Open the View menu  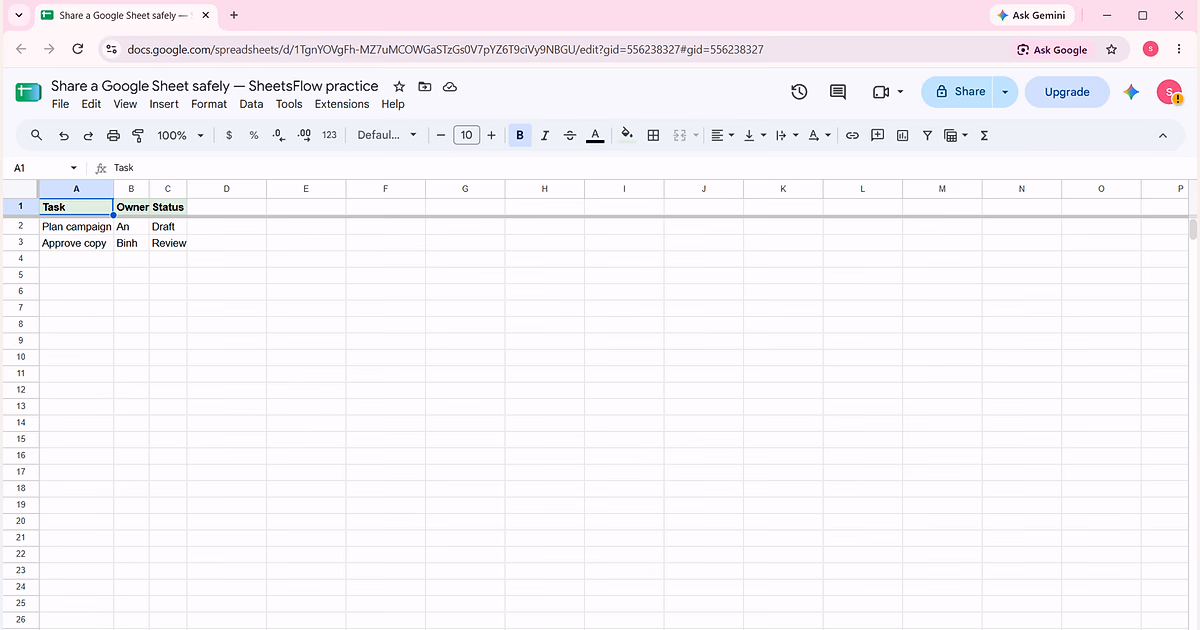pos(125,104)
